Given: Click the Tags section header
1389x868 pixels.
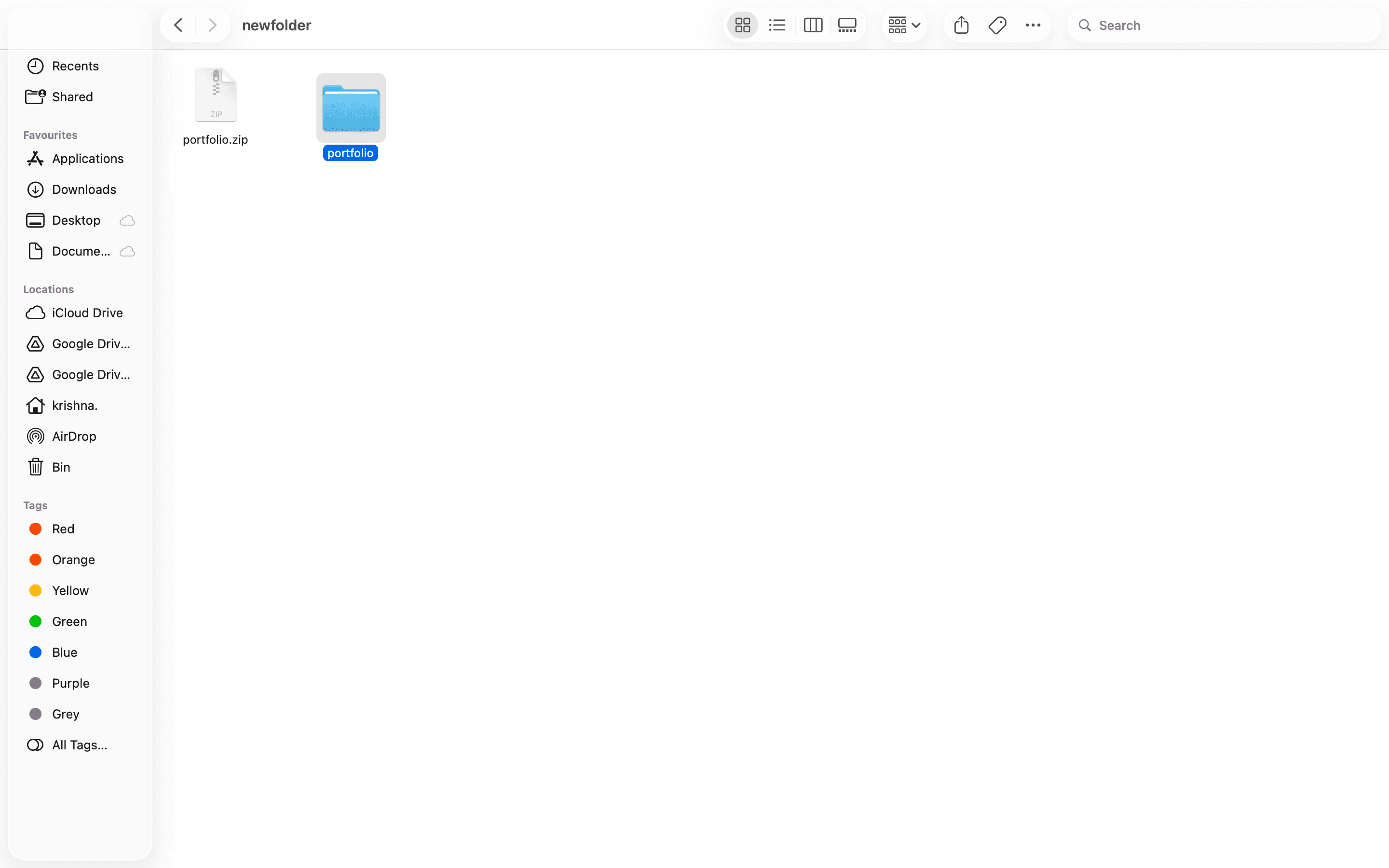Looking at the screenshot, I should point(36,506).
